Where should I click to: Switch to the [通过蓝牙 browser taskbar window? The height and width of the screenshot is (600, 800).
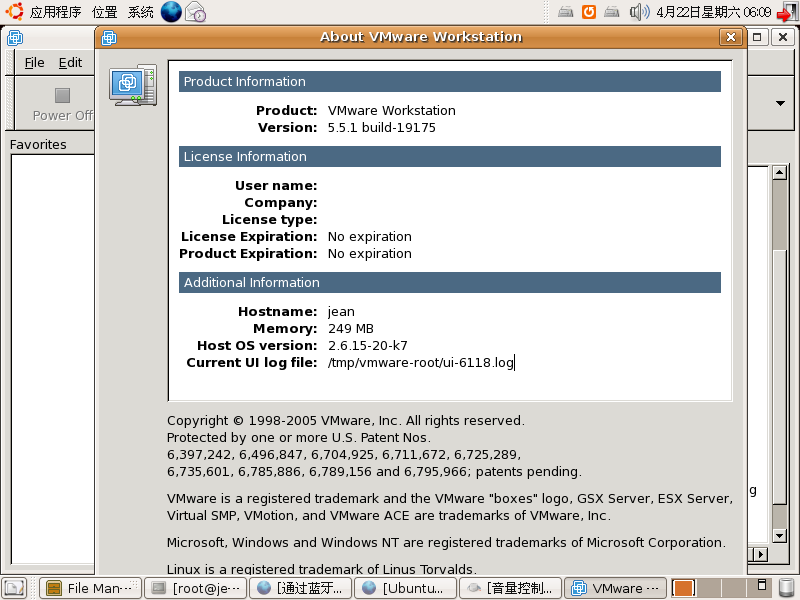pos(301,588)
